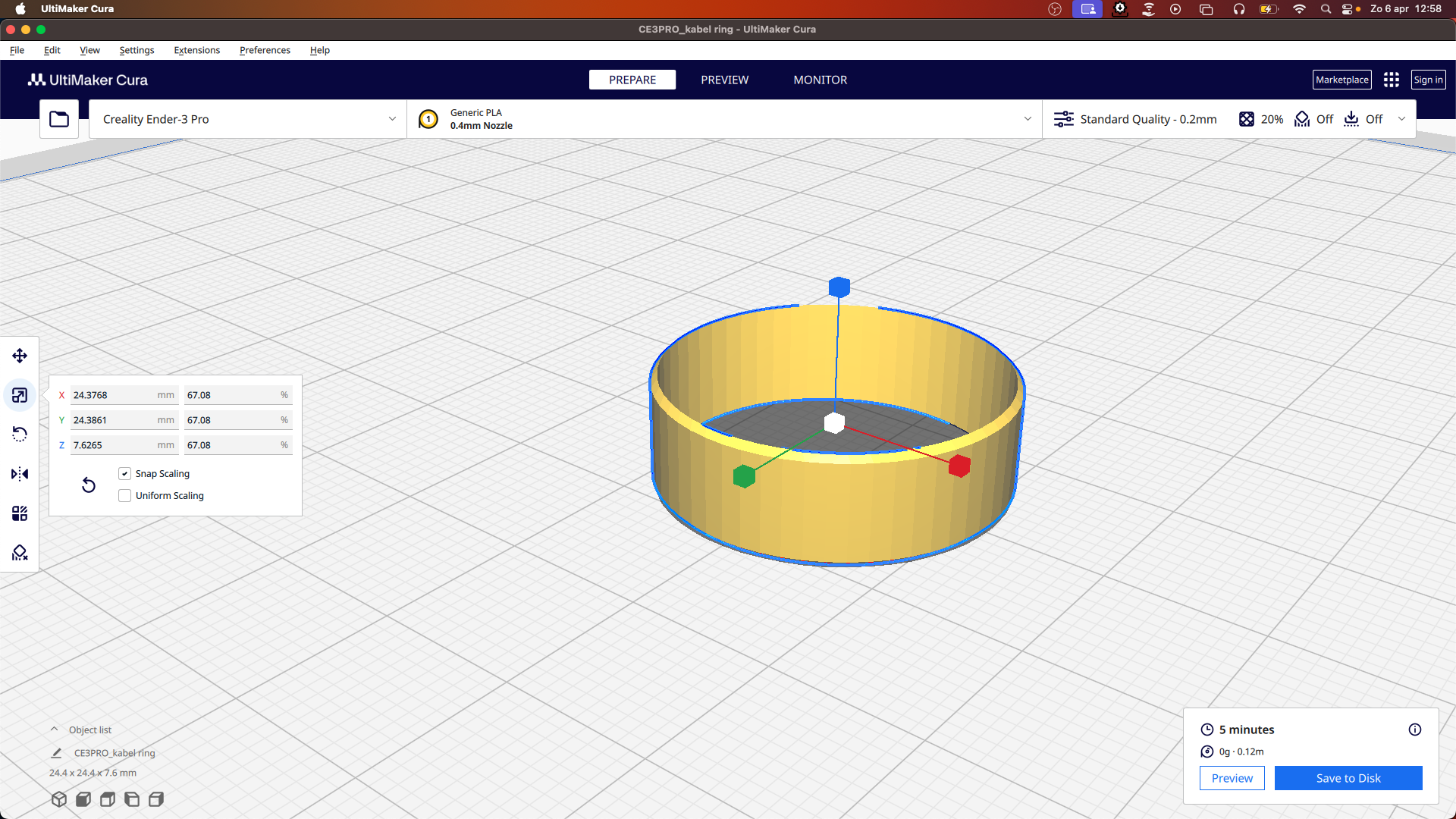Open the Apple menu

[x=20, y=9]
